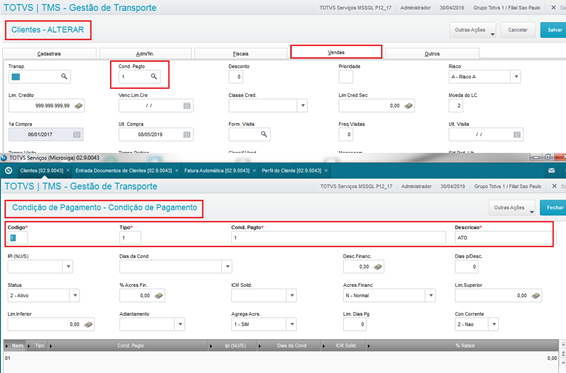
Task: Click the mail envelope icon in tab bar
Action: 551,170
